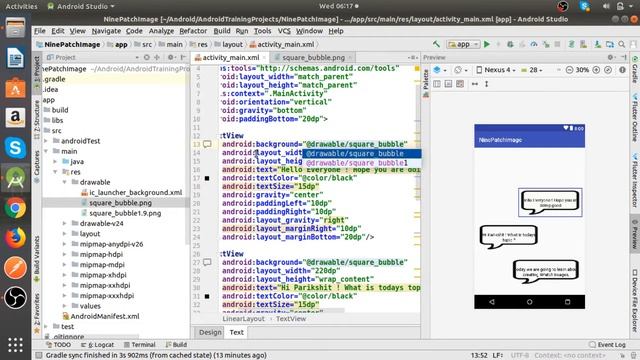This screenshot has height=360, width=640.
Task: Launch Google Chrome from Ubuntu dock
Action: pos(16,208)
